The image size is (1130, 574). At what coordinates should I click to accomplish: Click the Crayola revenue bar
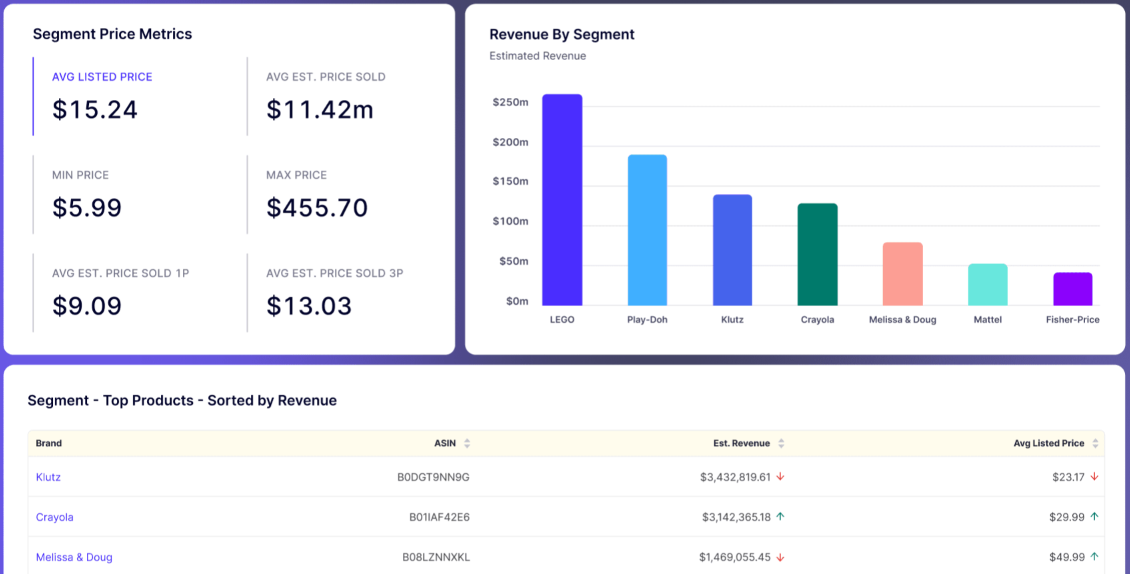point(817,255)
